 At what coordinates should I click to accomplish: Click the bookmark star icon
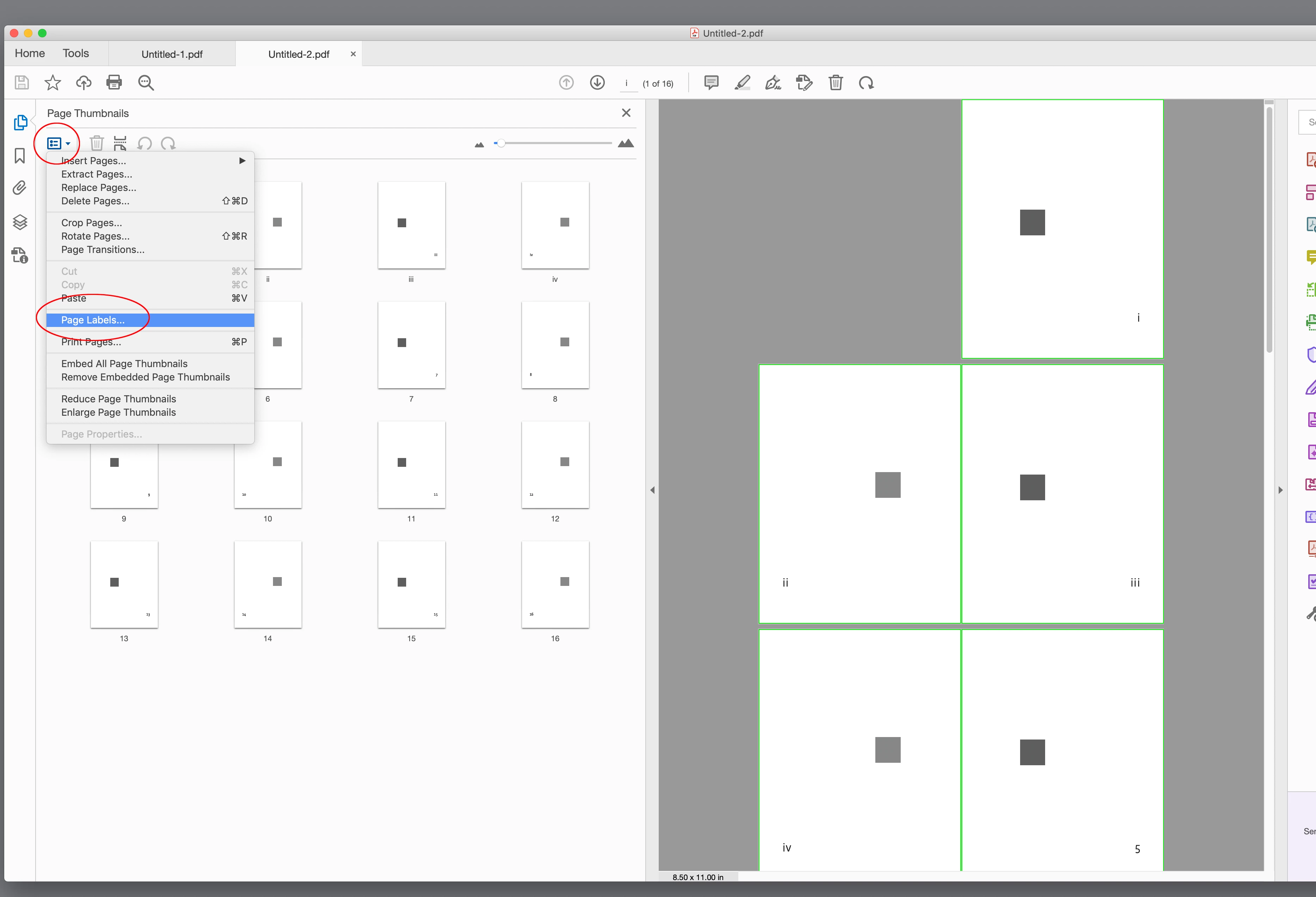53,83
